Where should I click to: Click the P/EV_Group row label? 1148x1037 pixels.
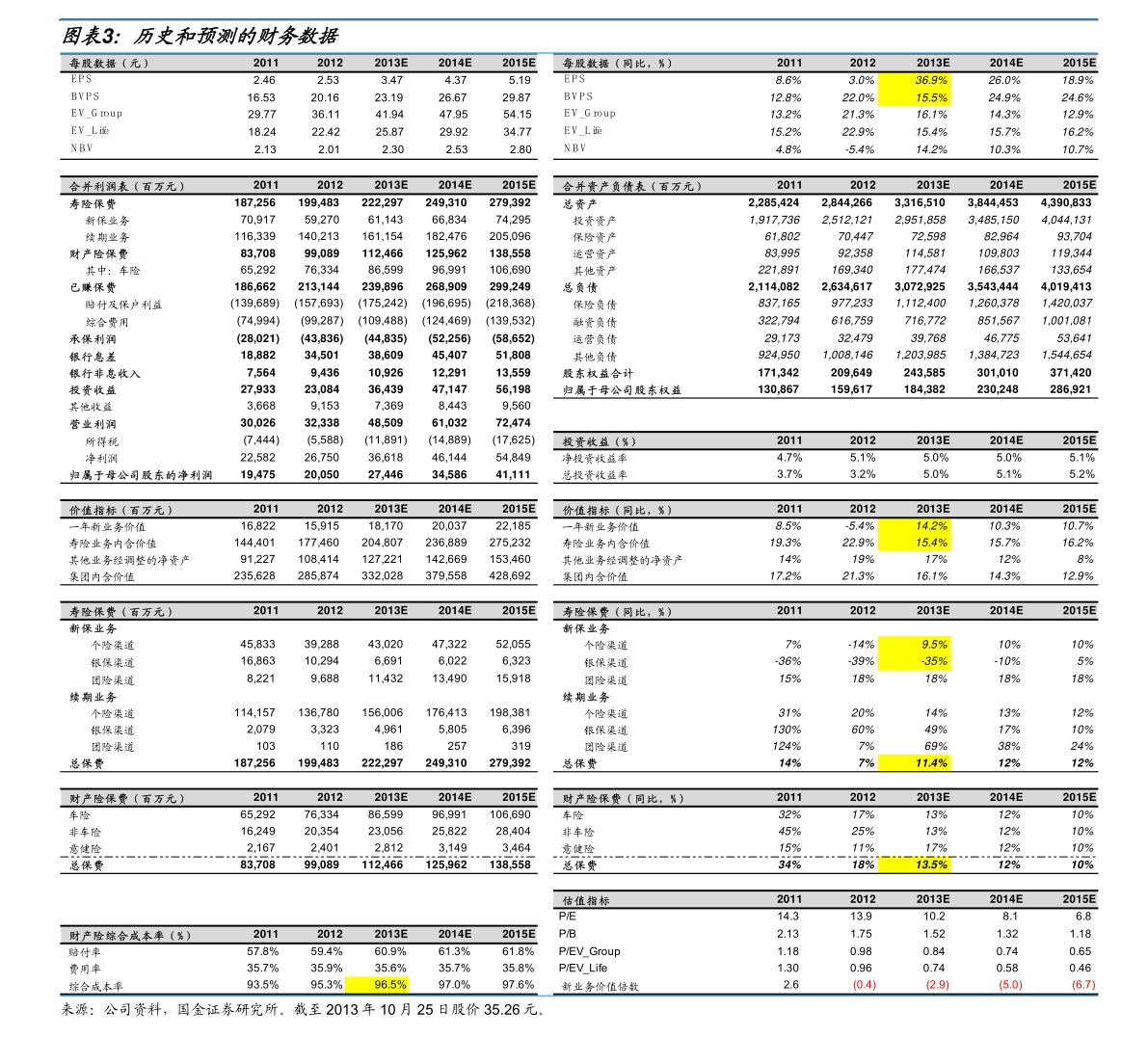[589, 951]
